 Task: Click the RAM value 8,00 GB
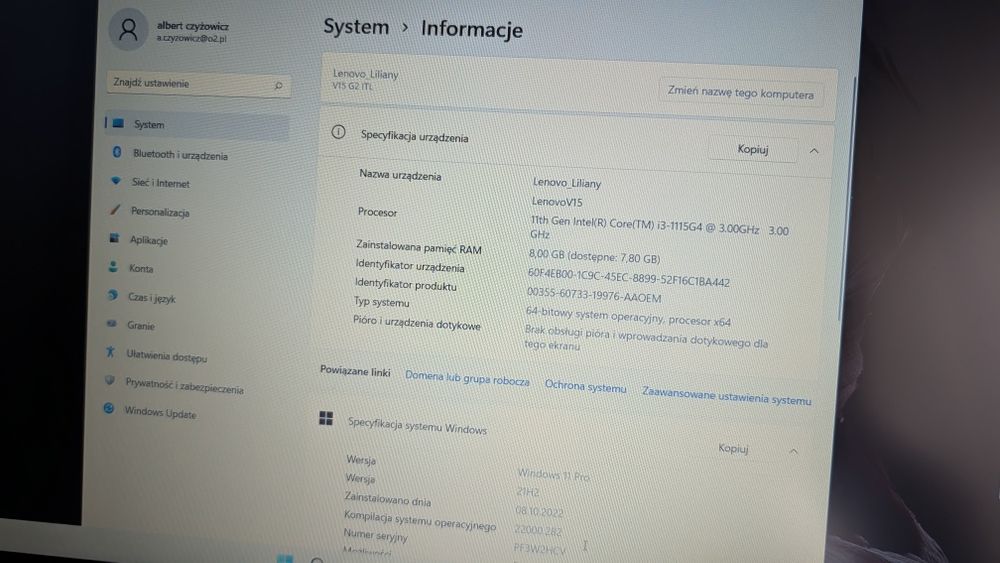tap(594, 256)
